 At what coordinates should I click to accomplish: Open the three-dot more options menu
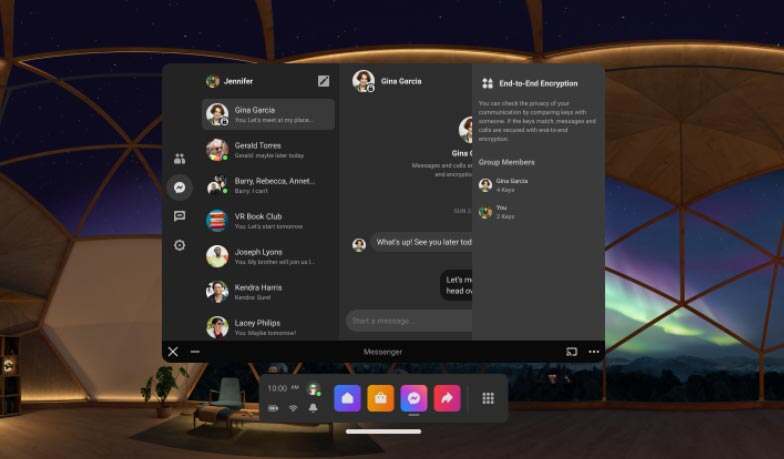[x=594, y=352]
